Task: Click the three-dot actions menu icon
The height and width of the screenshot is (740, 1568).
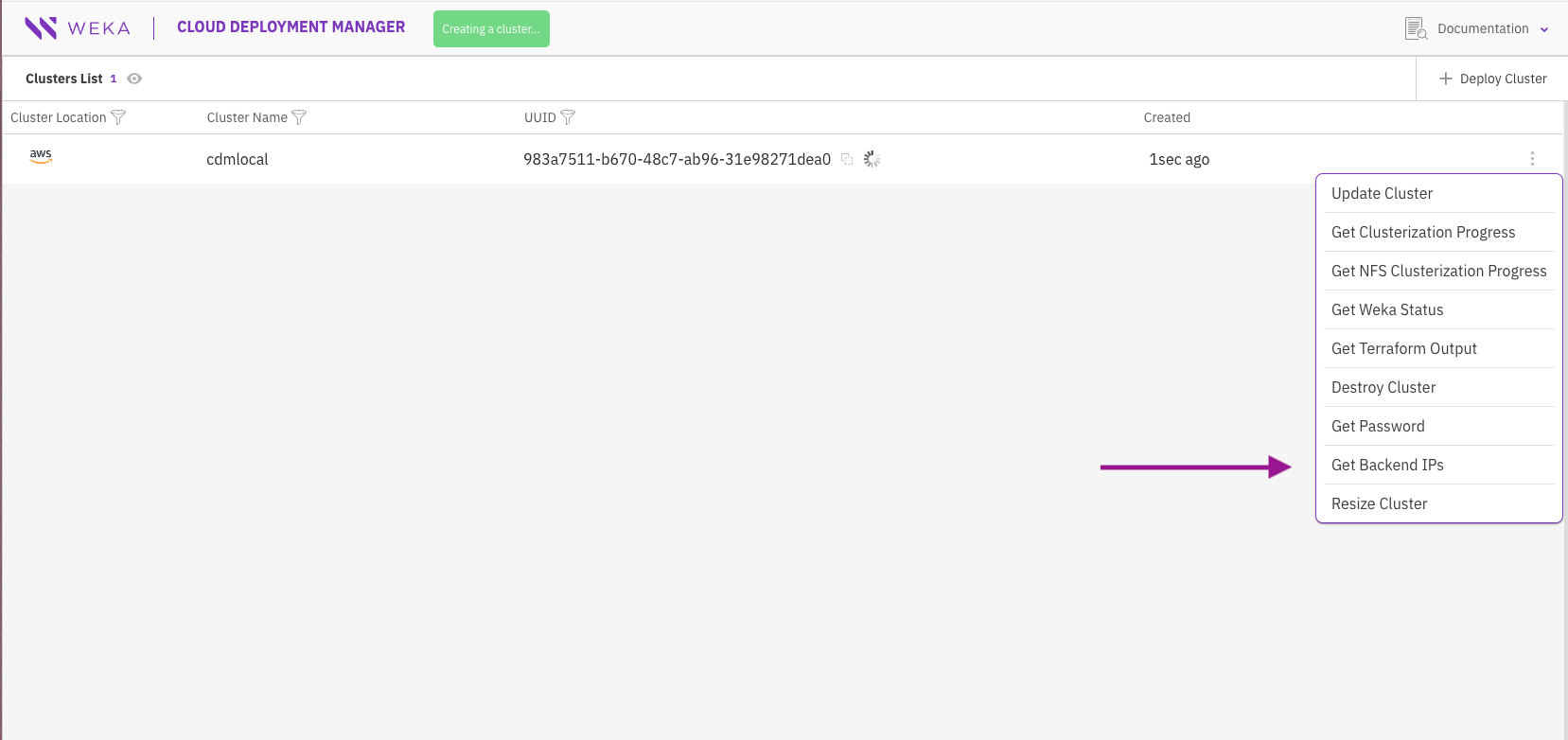Action: tap(1532, 159)
